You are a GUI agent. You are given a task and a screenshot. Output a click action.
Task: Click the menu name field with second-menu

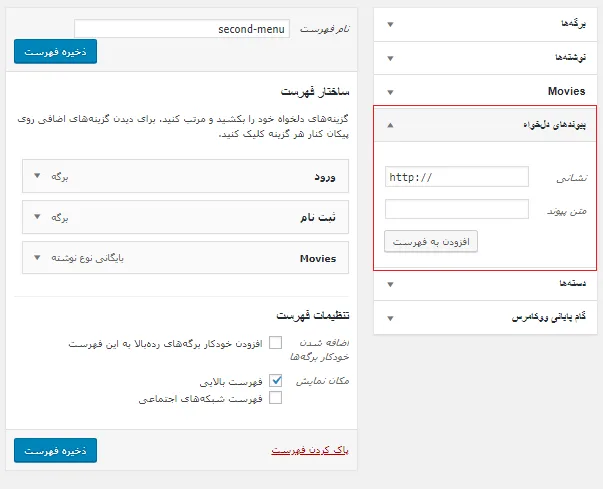tap(182, 29)
